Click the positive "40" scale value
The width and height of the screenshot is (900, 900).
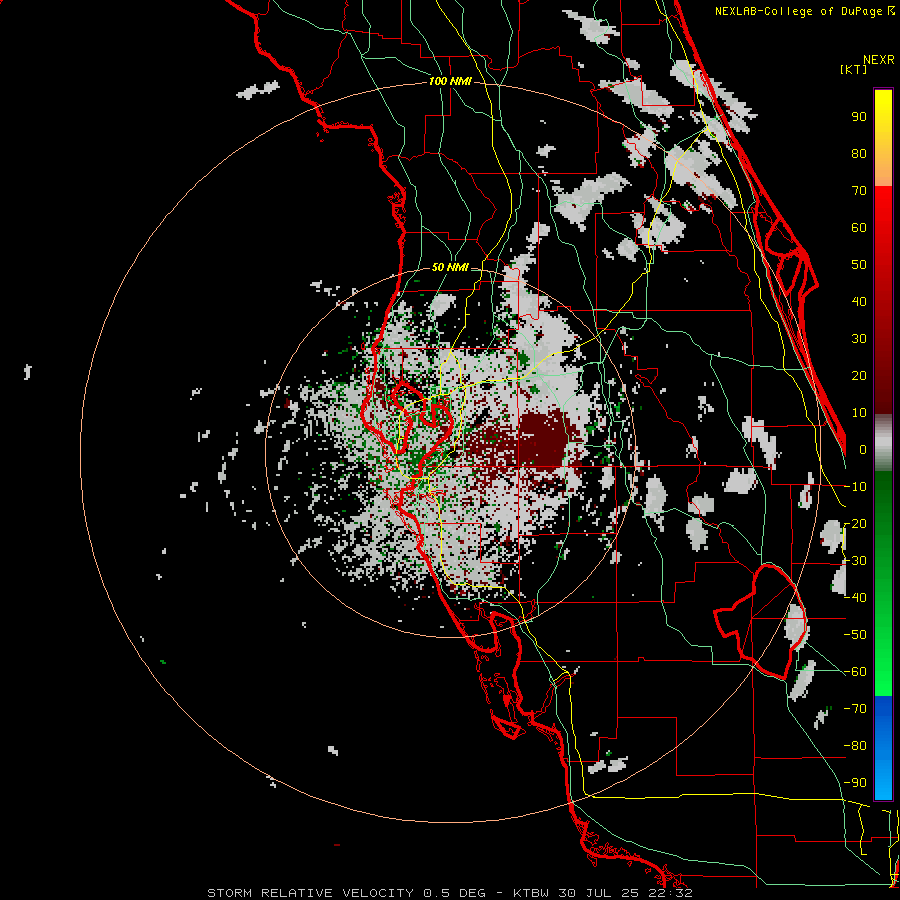[859, 301]
